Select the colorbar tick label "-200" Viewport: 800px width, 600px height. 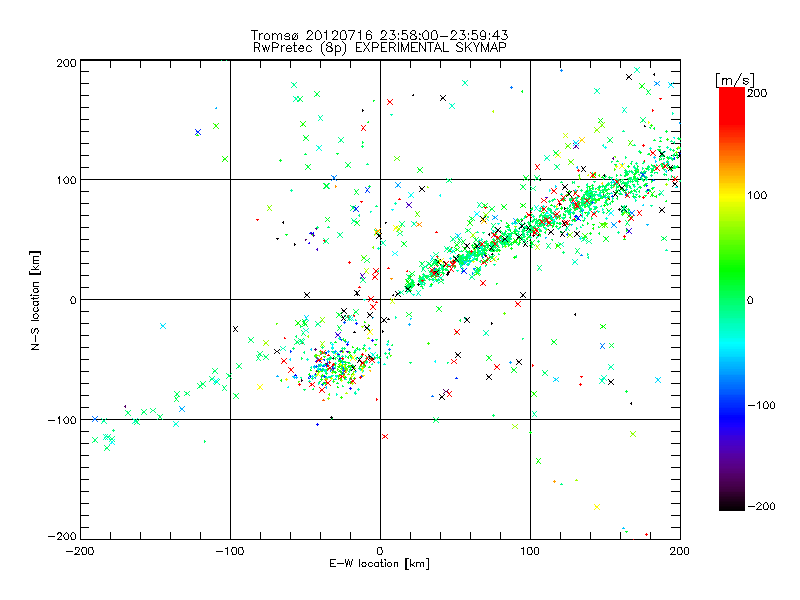761,506
